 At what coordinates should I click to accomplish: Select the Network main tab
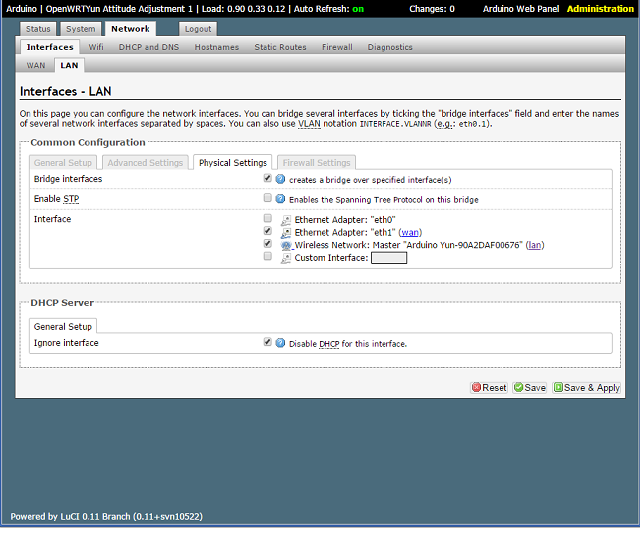(x=131, y=29)
